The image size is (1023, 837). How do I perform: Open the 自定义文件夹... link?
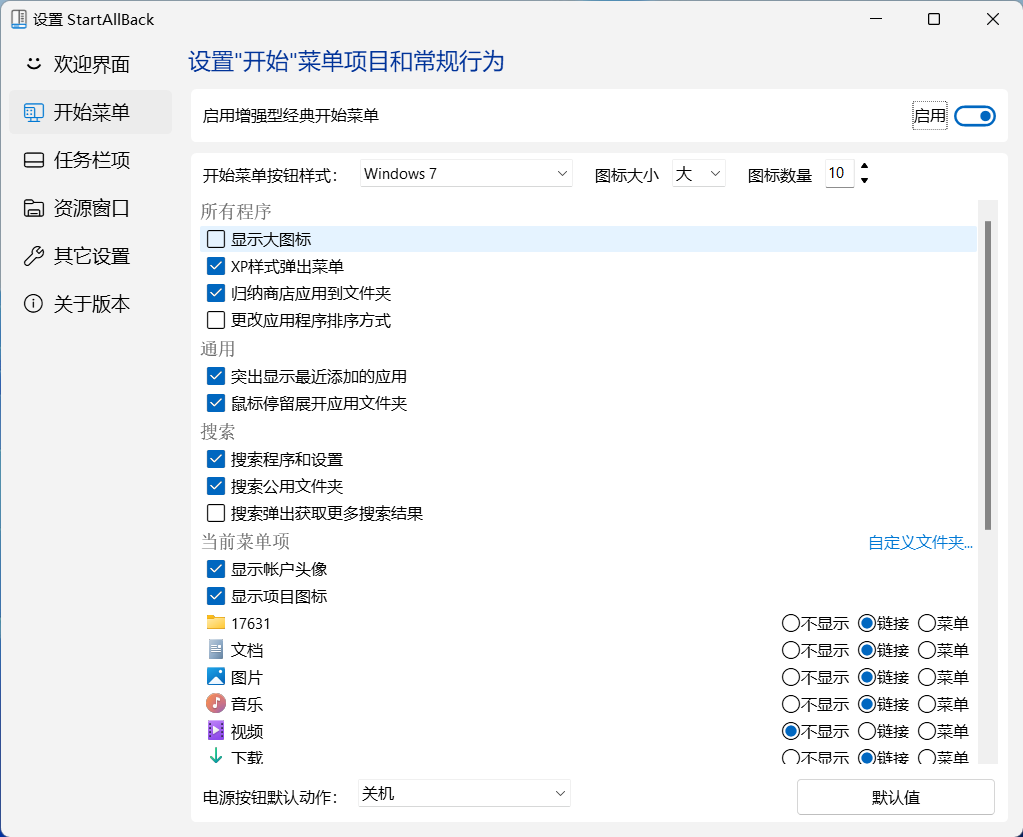[920, 543]
